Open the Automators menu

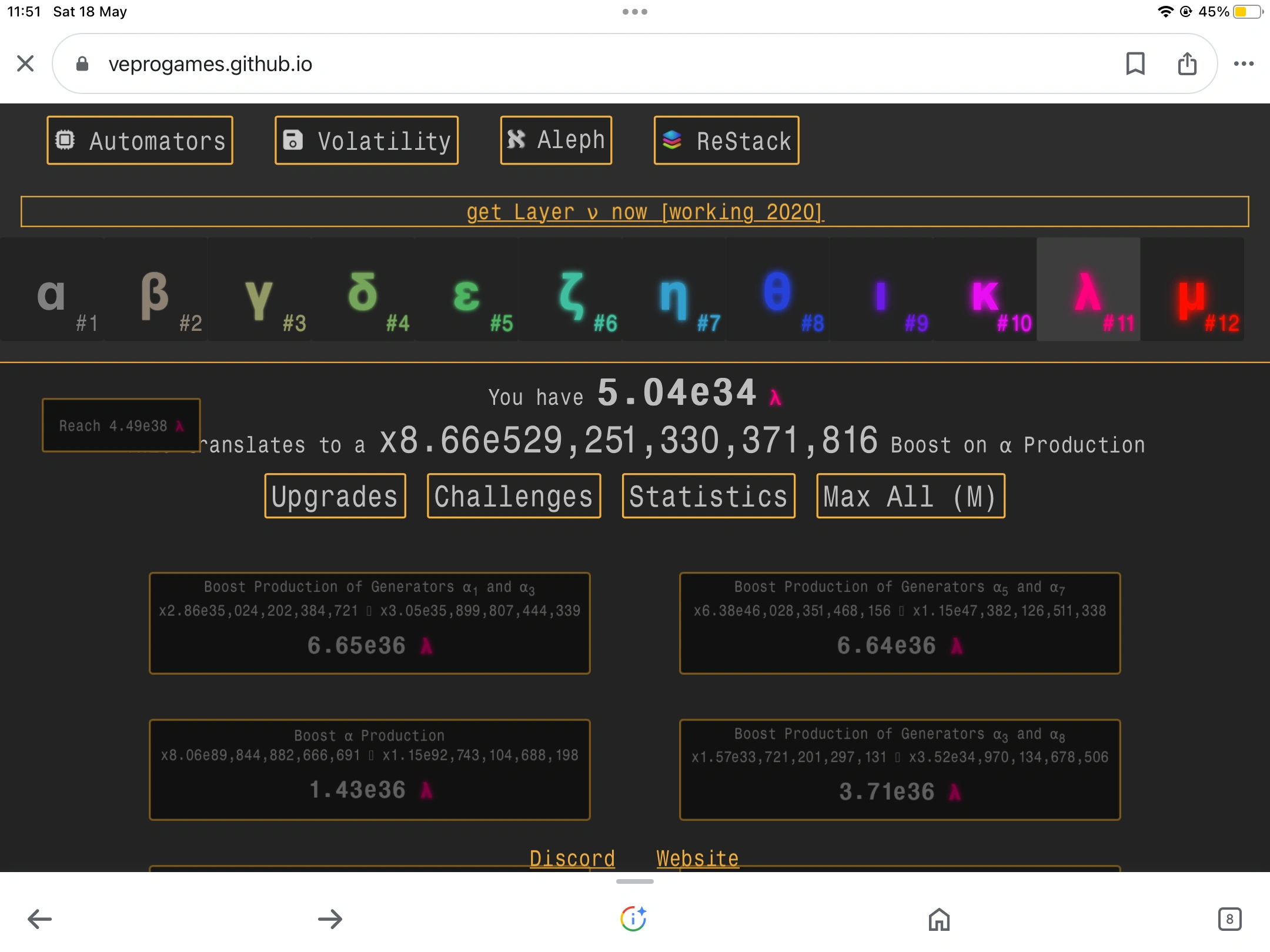pyautogui.click(x=140, y=140)
